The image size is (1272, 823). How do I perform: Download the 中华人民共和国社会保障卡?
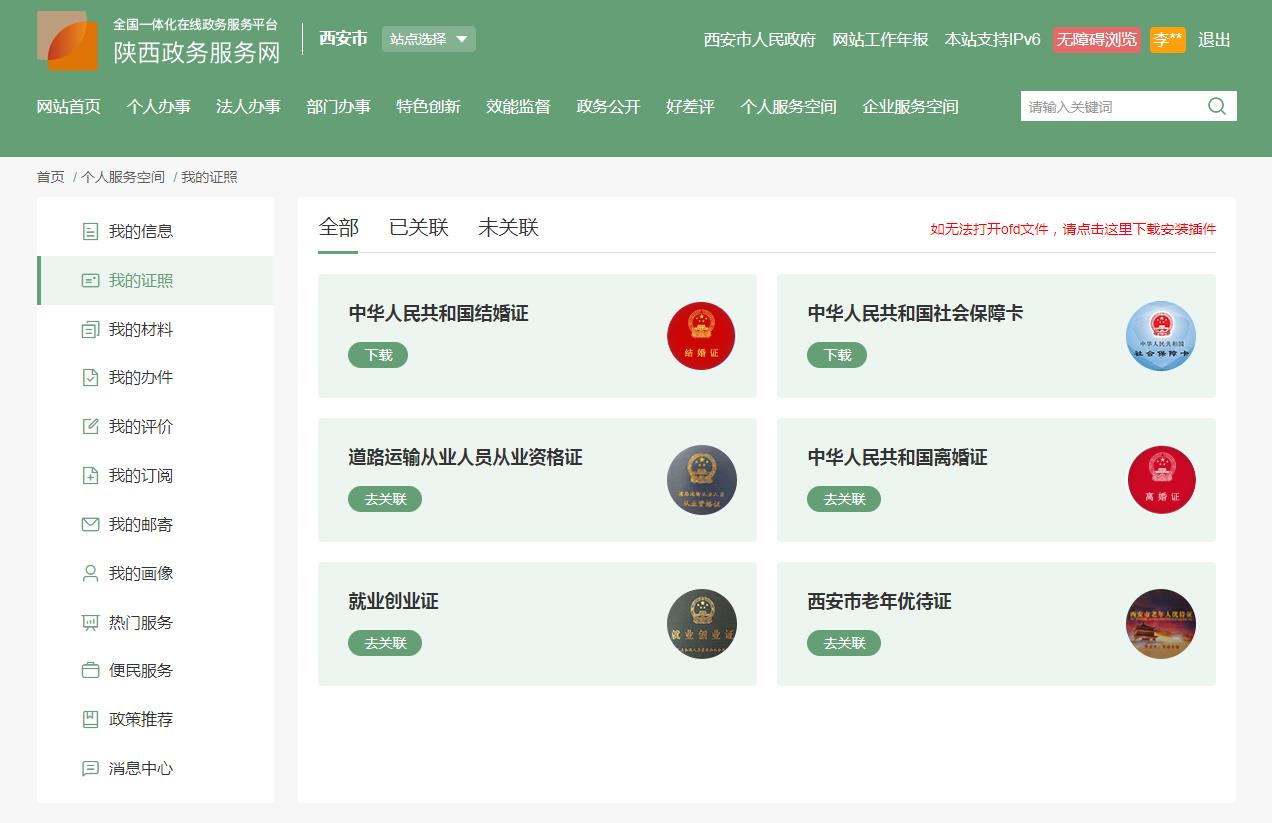click(x=837, y=355)
